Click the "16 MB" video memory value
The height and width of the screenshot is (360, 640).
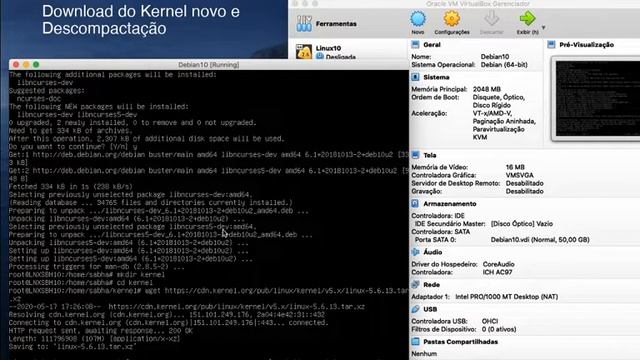[x=515, y=167]
